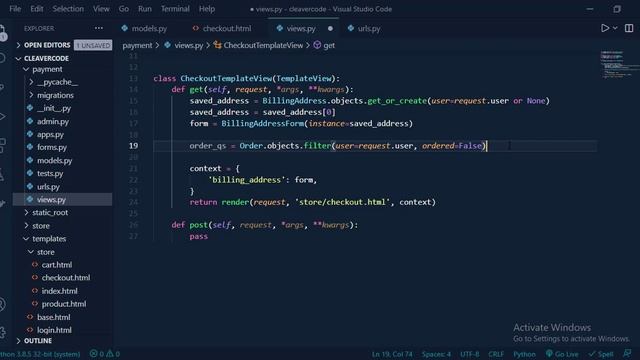Screen dimensions: 640x360
Task: Open errors and warnings problems indicator
Action: [105, 354]
